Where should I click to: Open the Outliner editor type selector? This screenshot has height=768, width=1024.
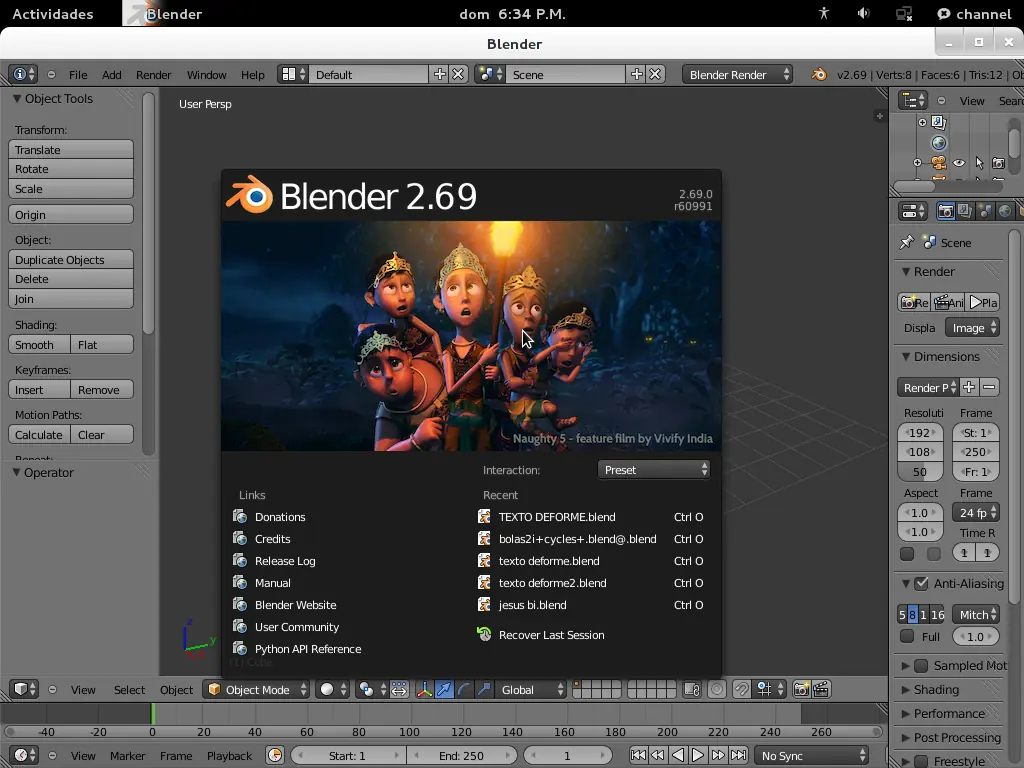(x=912, y=101)
